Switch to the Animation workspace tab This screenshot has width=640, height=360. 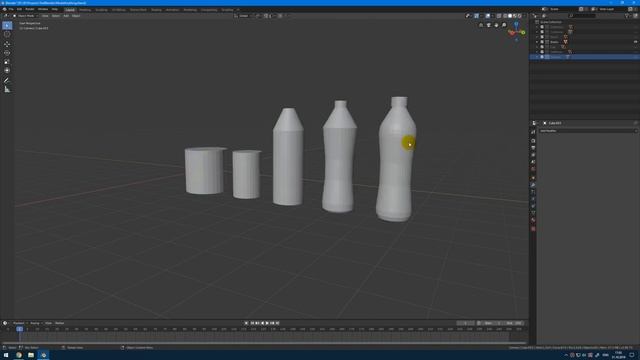172,9
